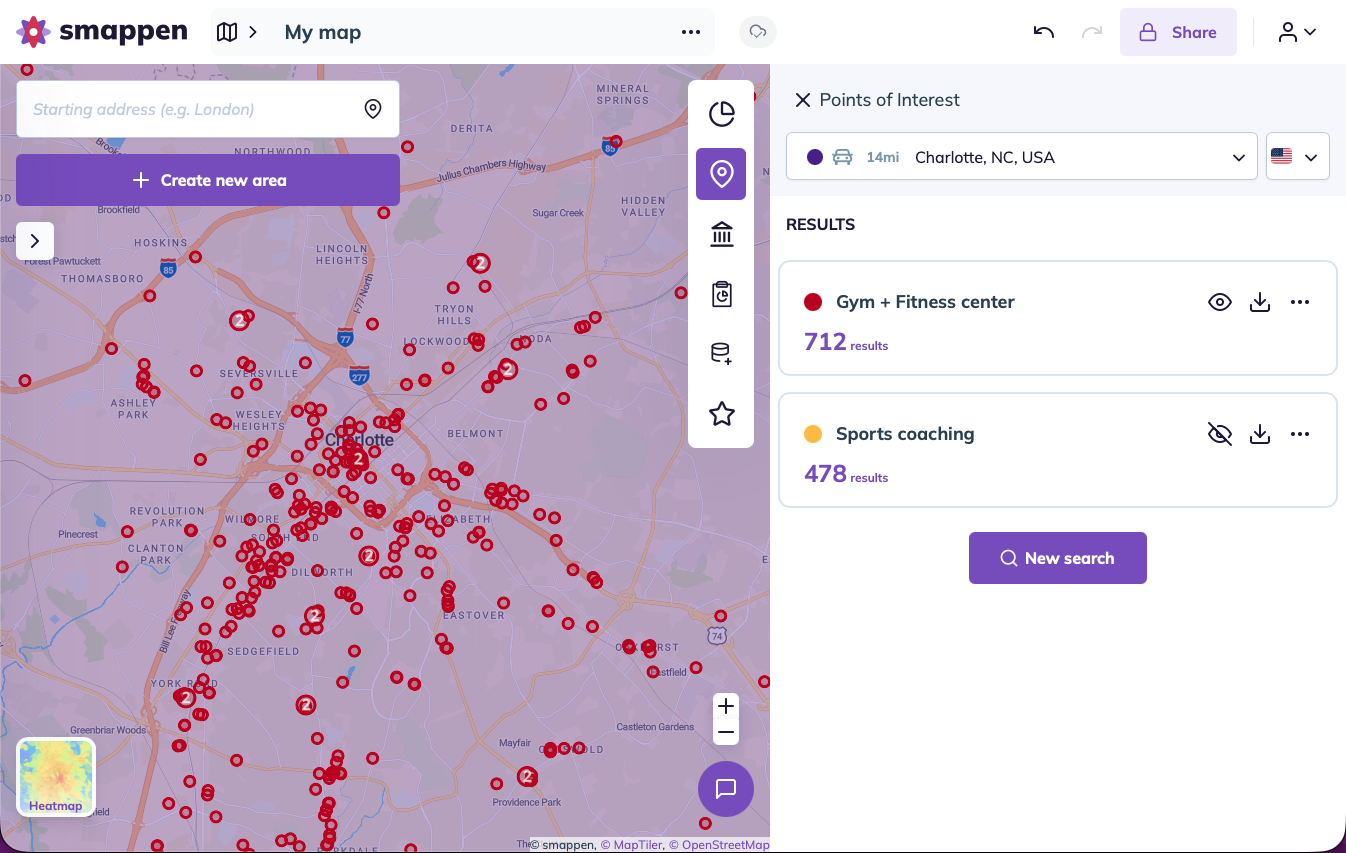Open the chat support bubble
1346x853 pixels.
click(x=726, y=789)
